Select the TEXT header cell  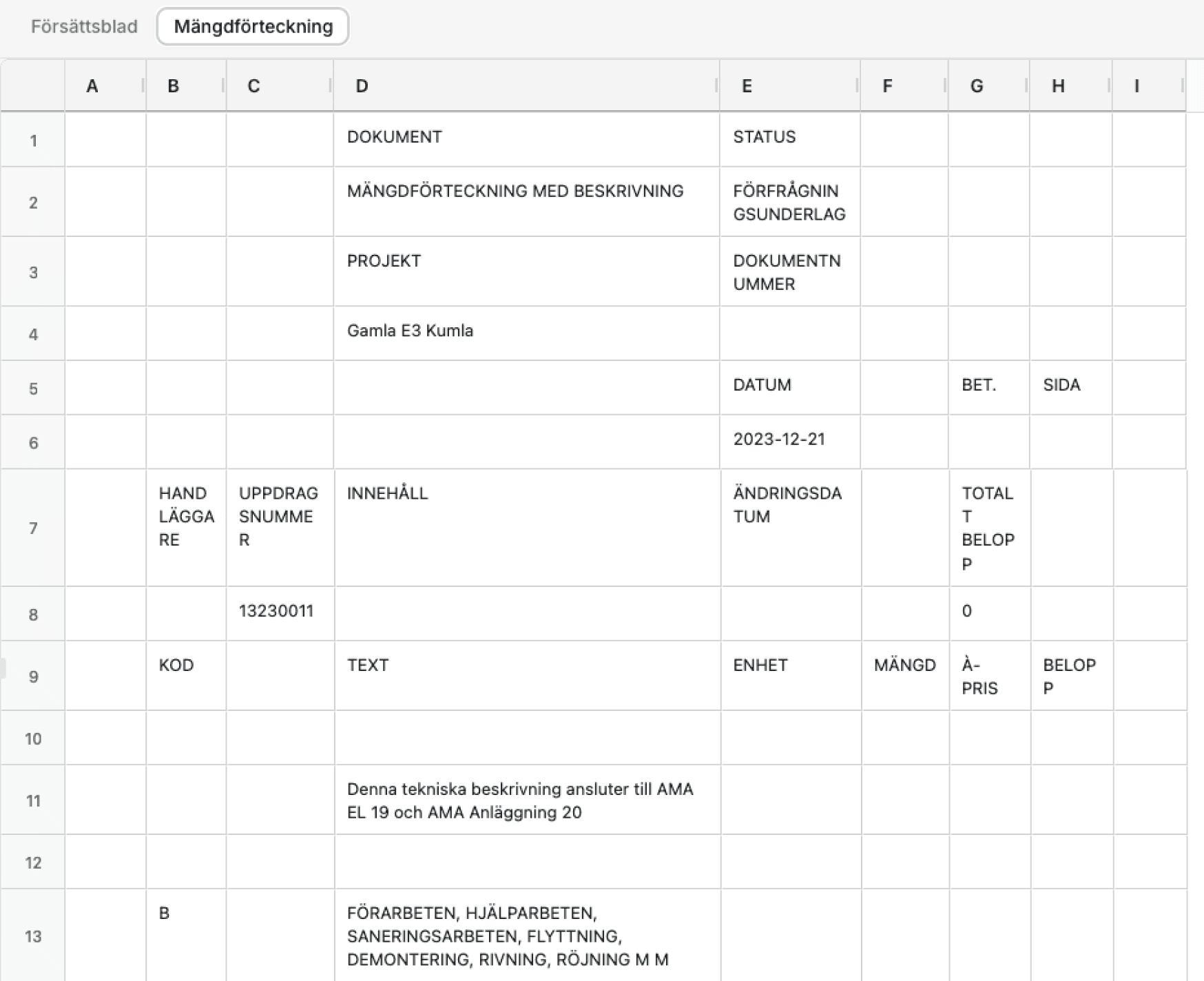528,676
